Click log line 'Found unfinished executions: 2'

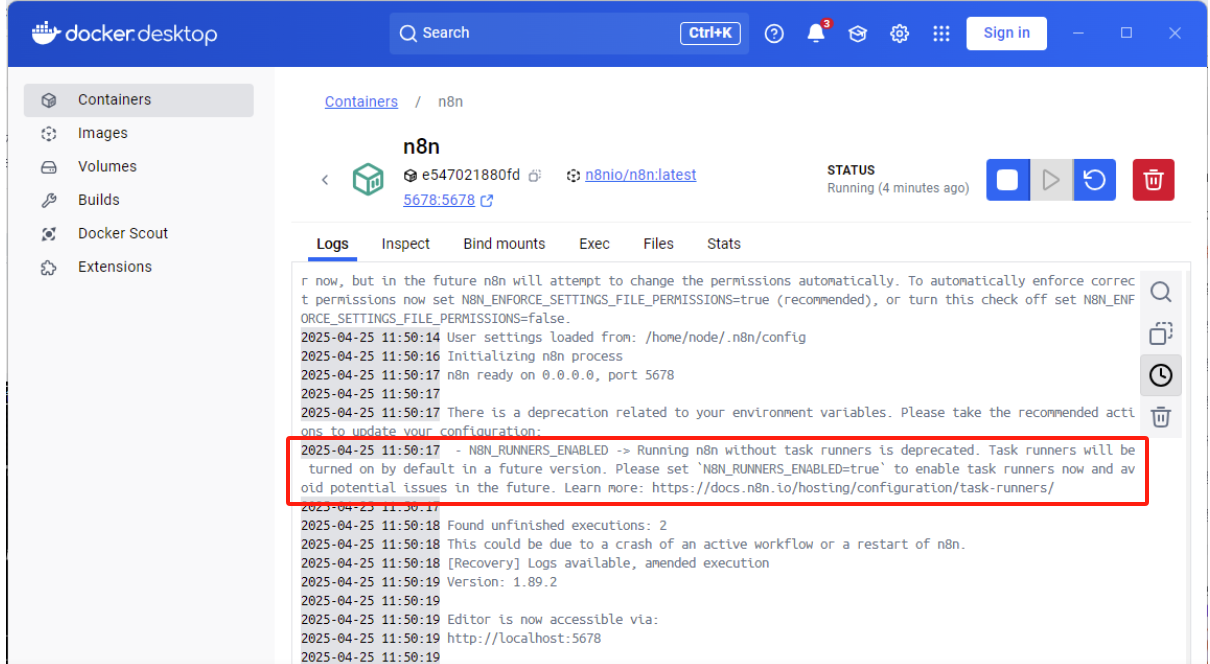coord(557,525)
